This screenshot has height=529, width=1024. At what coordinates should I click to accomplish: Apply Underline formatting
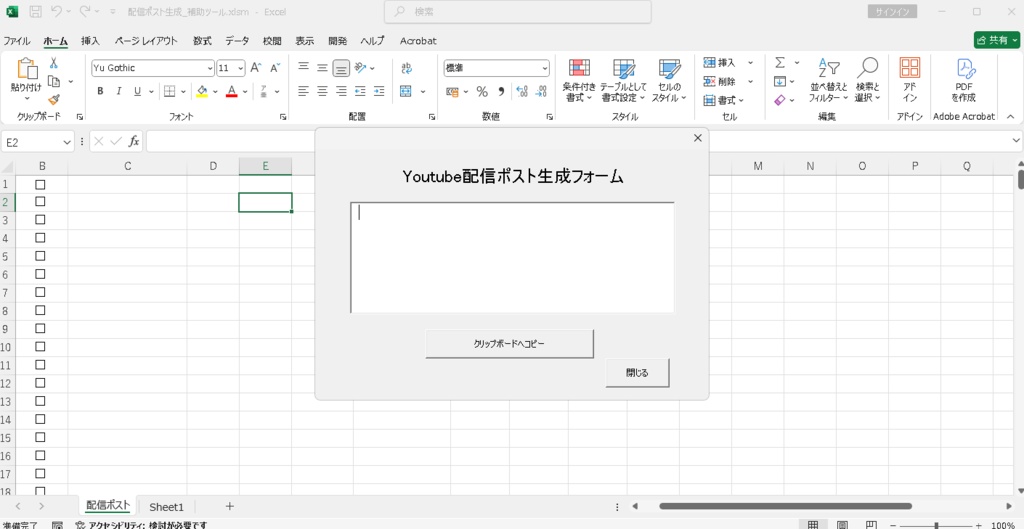pyautogui.click(x=137, y=91)
